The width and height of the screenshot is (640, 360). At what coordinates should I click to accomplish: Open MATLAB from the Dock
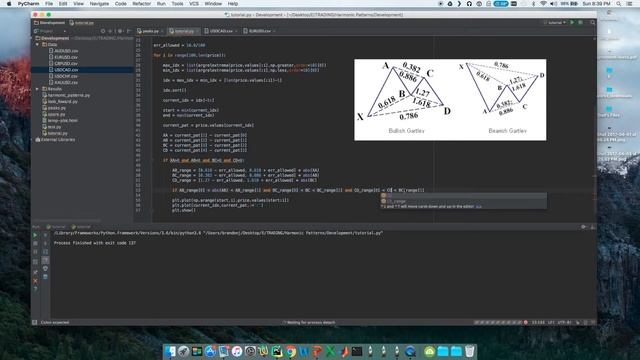click(344, 351)
